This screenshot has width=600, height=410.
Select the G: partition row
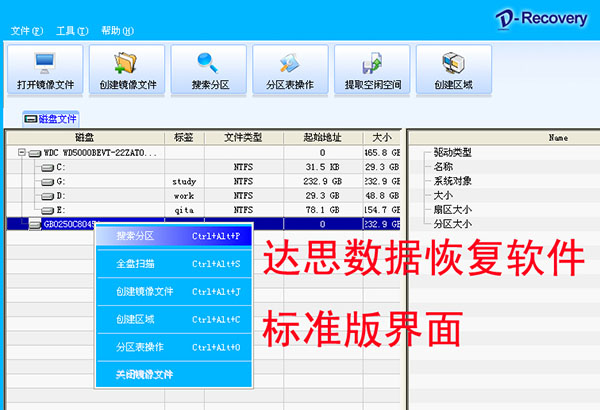[x=203, y=181]
